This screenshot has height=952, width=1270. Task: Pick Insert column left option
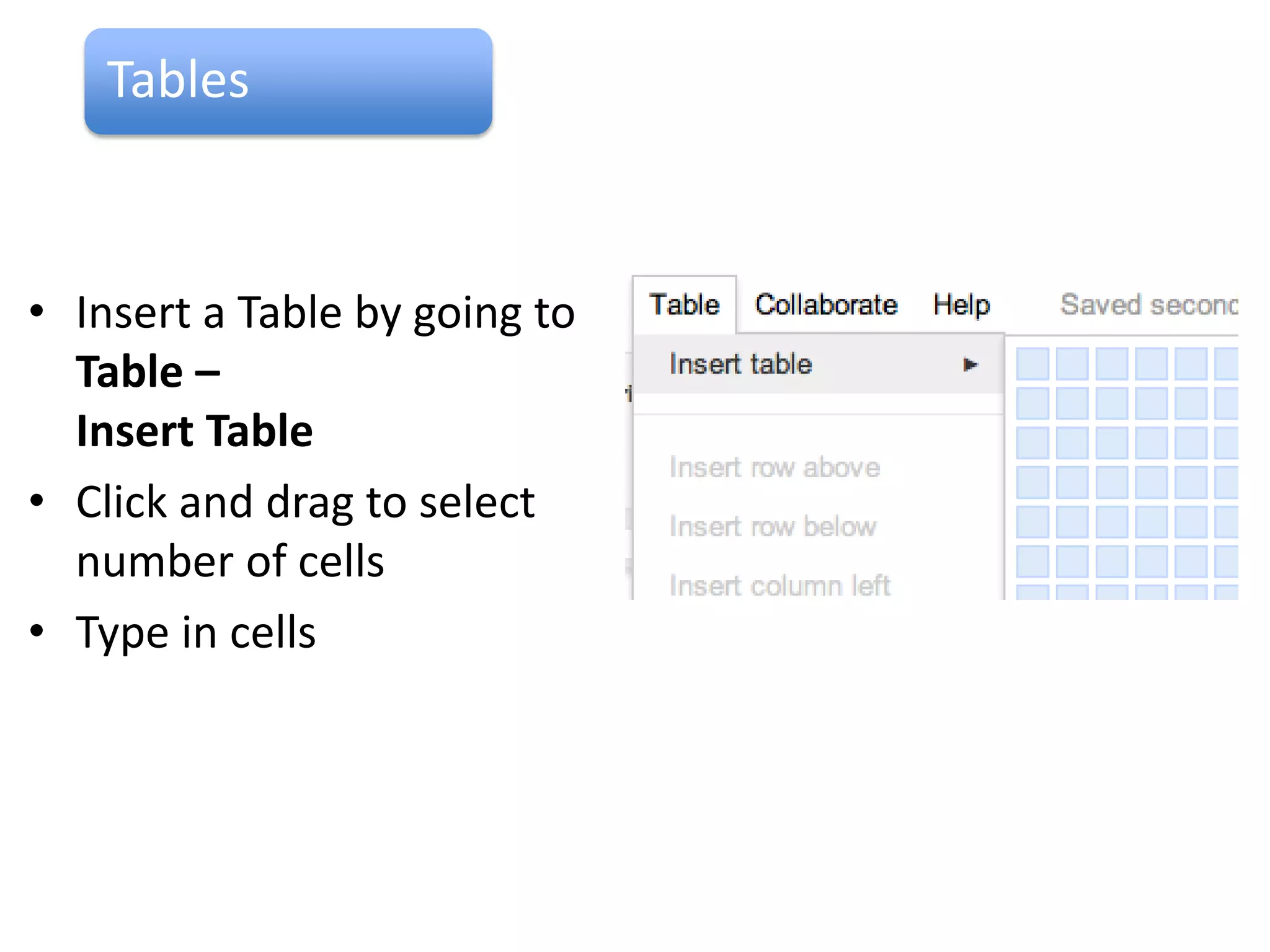pyautogui.click(x=779, y=586)
